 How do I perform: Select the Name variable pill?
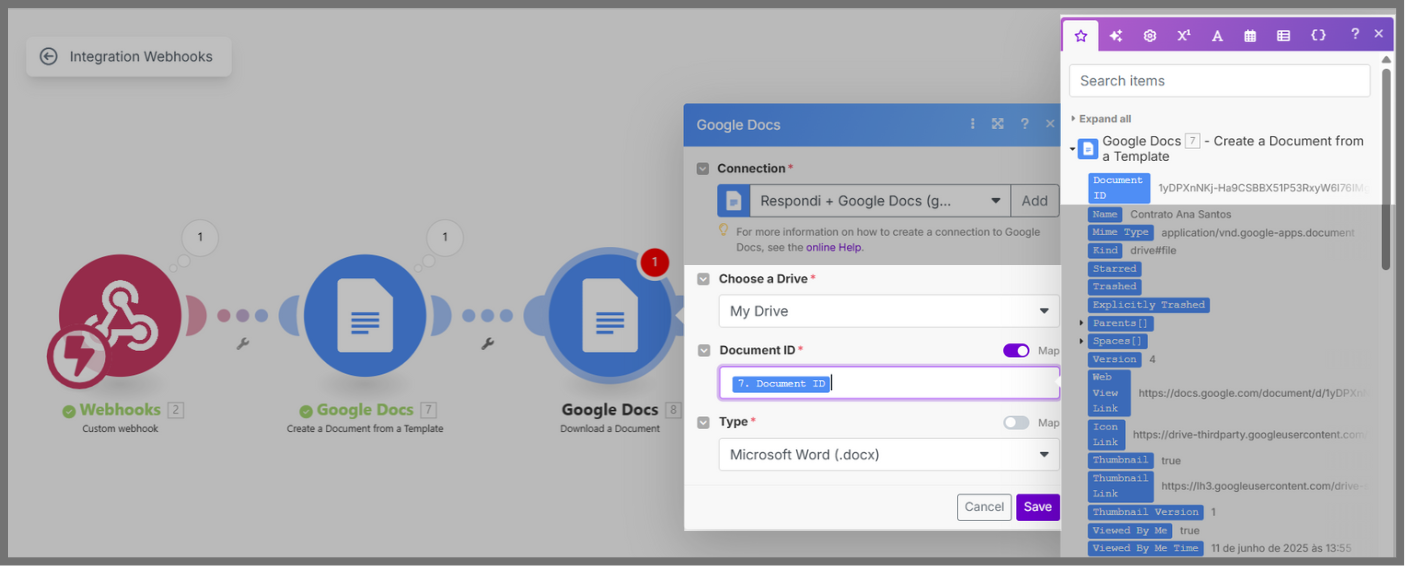[x=1105, y=214]
